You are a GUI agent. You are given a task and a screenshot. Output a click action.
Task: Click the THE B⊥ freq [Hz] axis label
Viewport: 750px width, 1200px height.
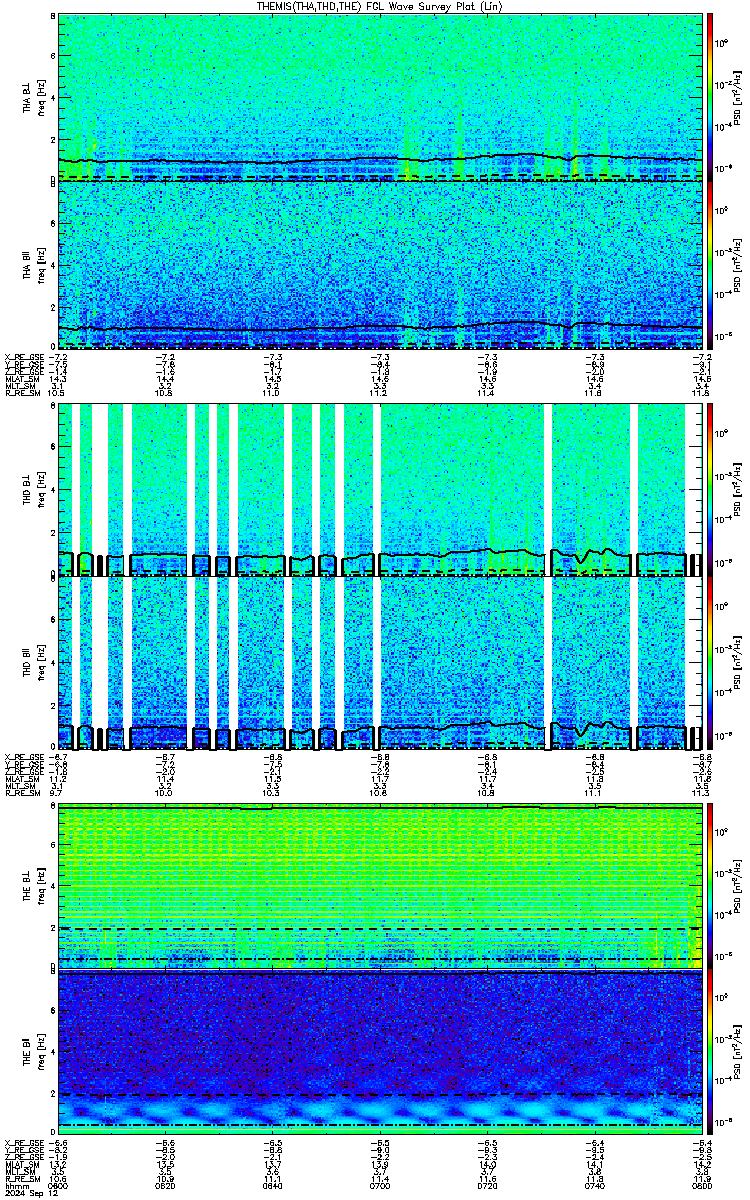[41, 886]
